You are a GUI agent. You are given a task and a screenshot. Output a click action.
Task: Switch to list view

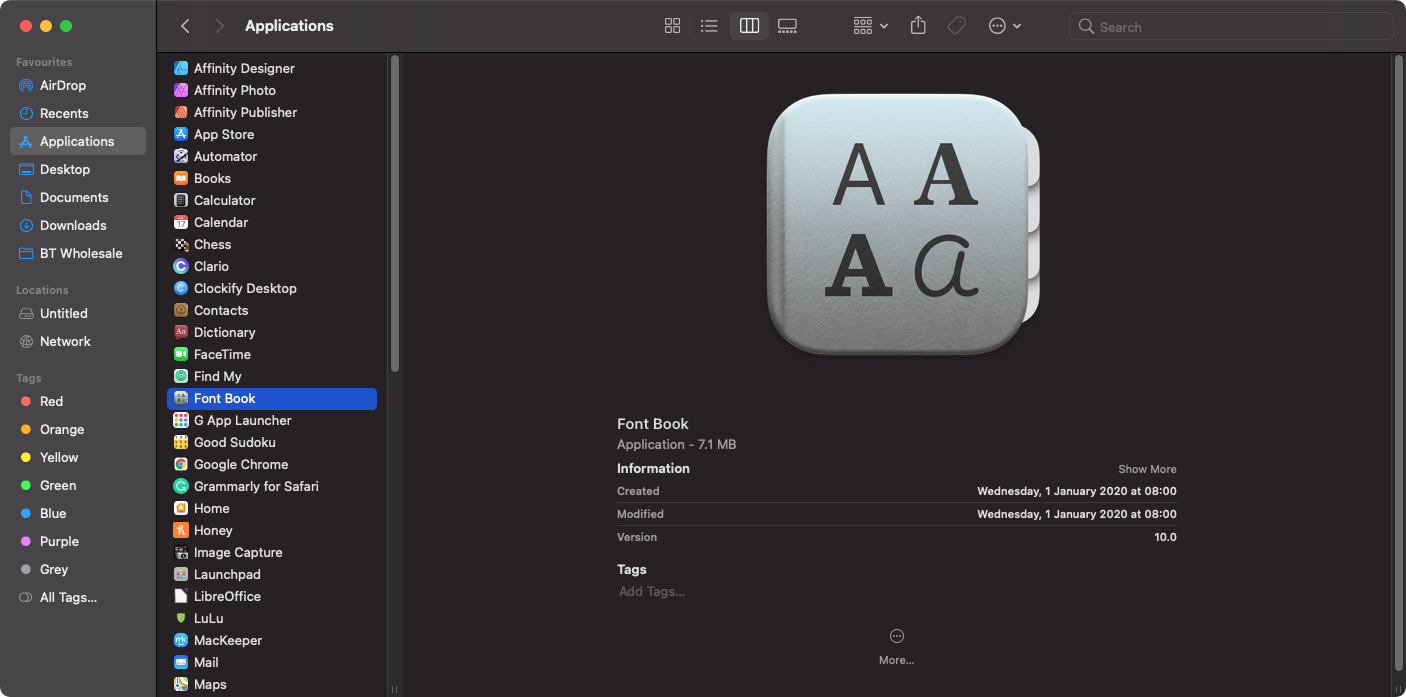coord(709,26)
